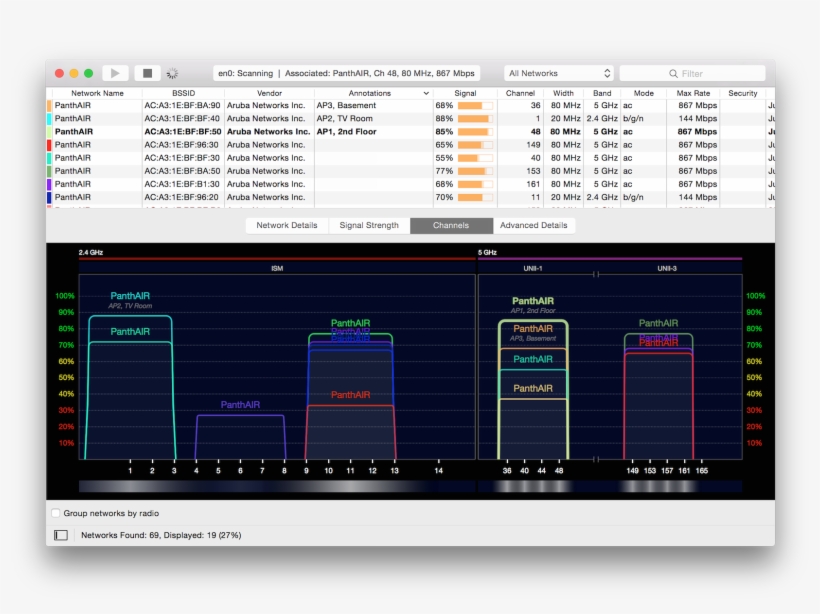Enable Group networks by radio
820x614 pixels.
pos(55,513)
